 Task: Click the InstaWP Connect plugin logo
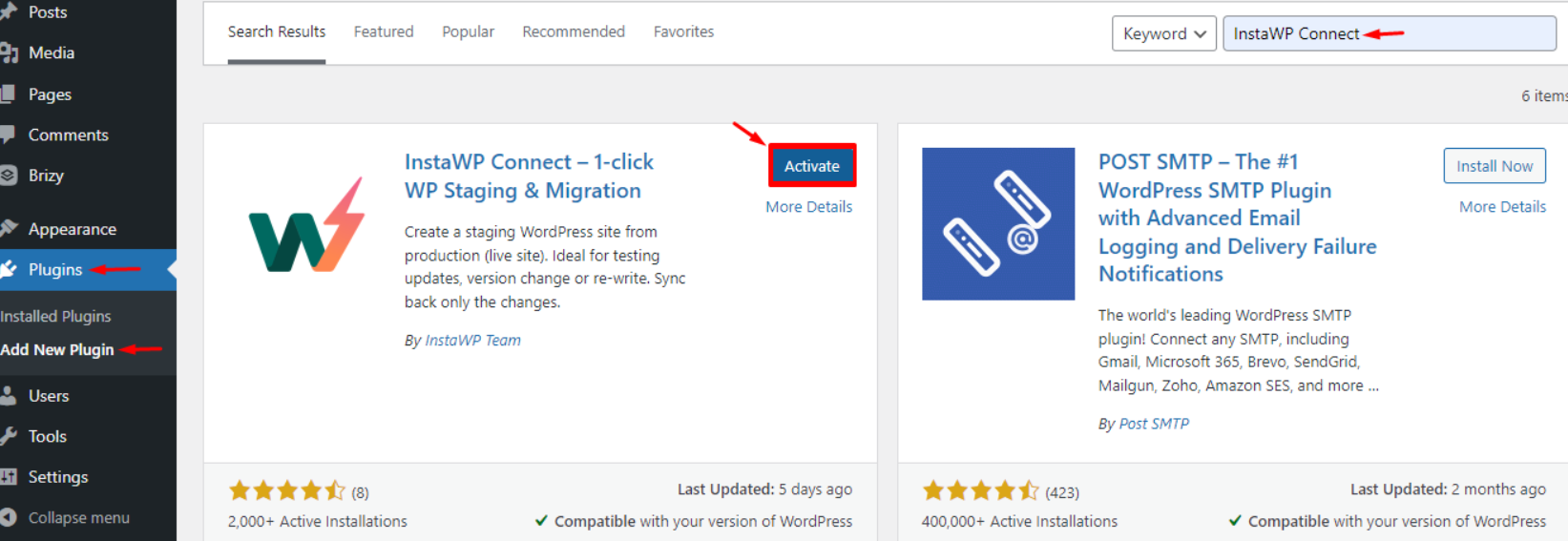pos(305,225)
